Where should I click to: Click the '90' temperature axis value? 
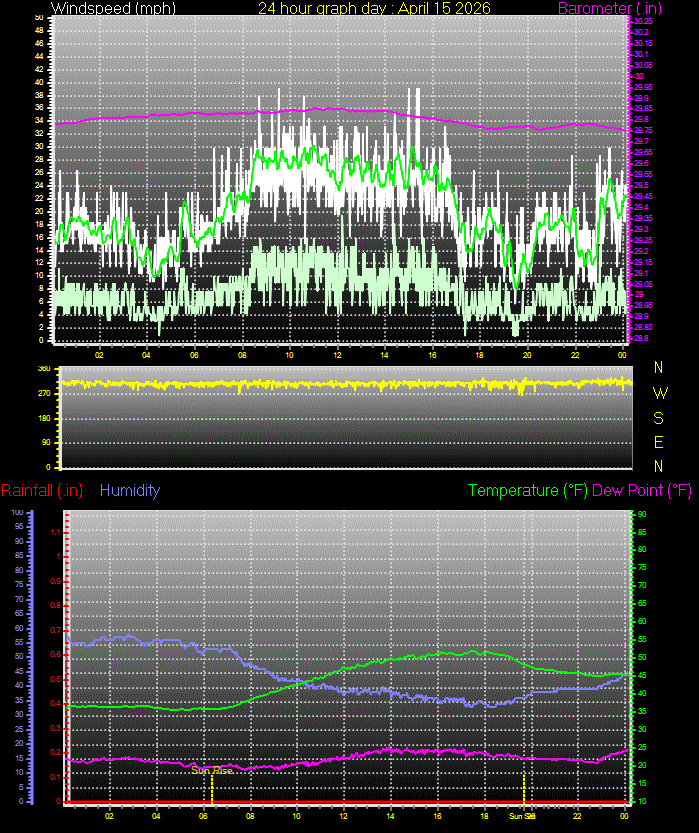pyautogui.click(x=642, y=514)
